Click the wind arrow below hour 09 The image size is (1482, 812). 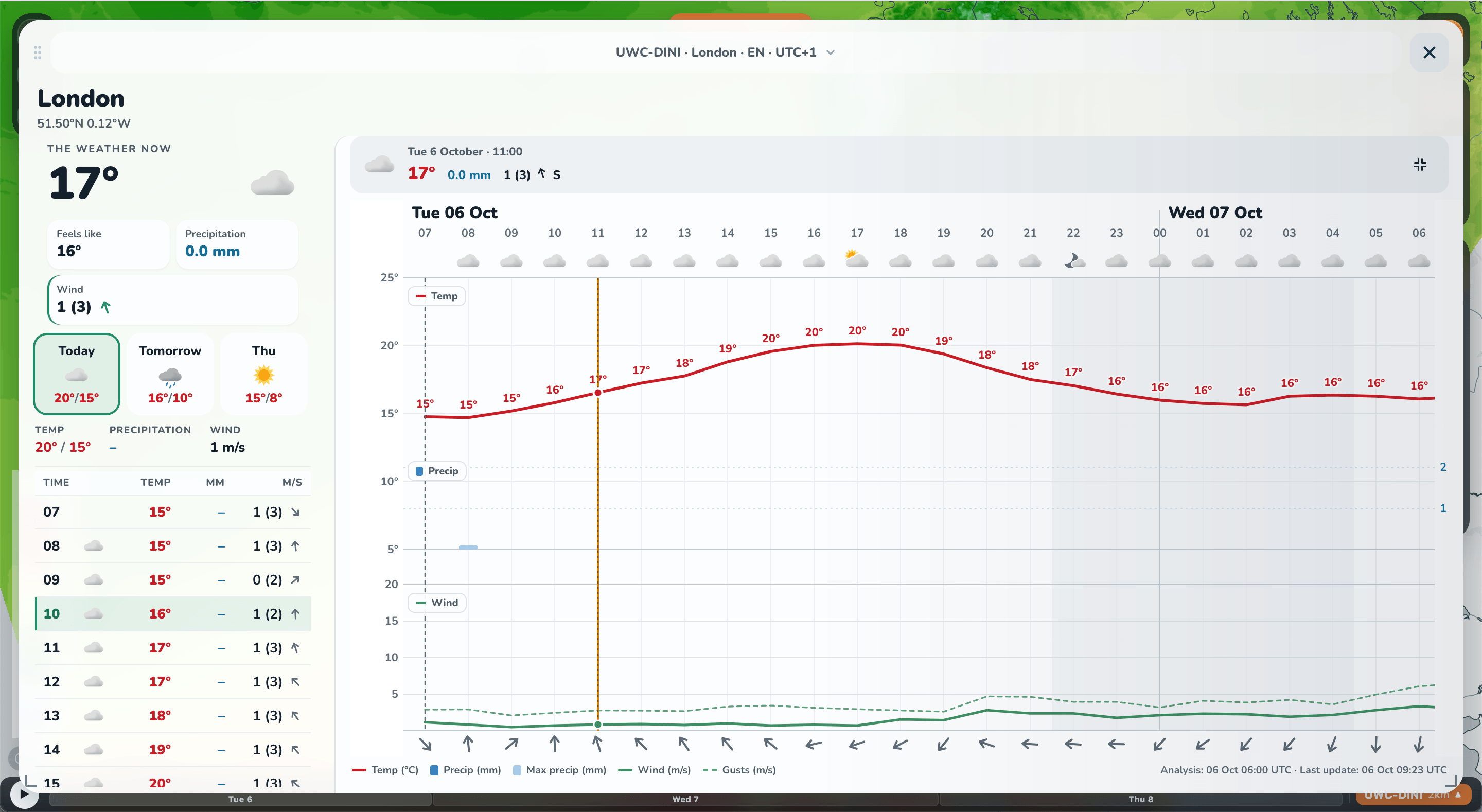511,744
